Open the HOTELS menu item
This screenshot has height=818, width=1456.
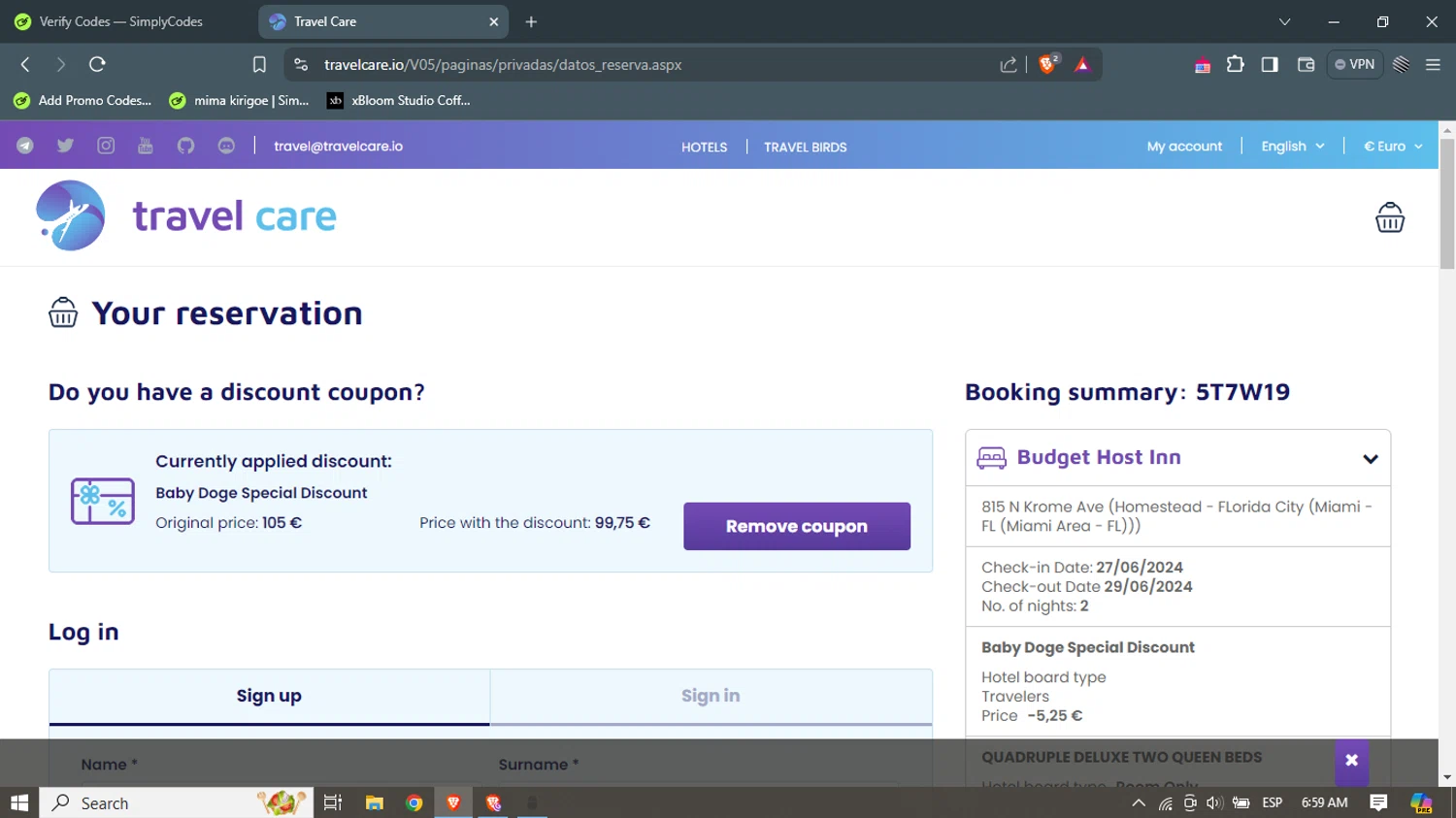tap(704, 147)
